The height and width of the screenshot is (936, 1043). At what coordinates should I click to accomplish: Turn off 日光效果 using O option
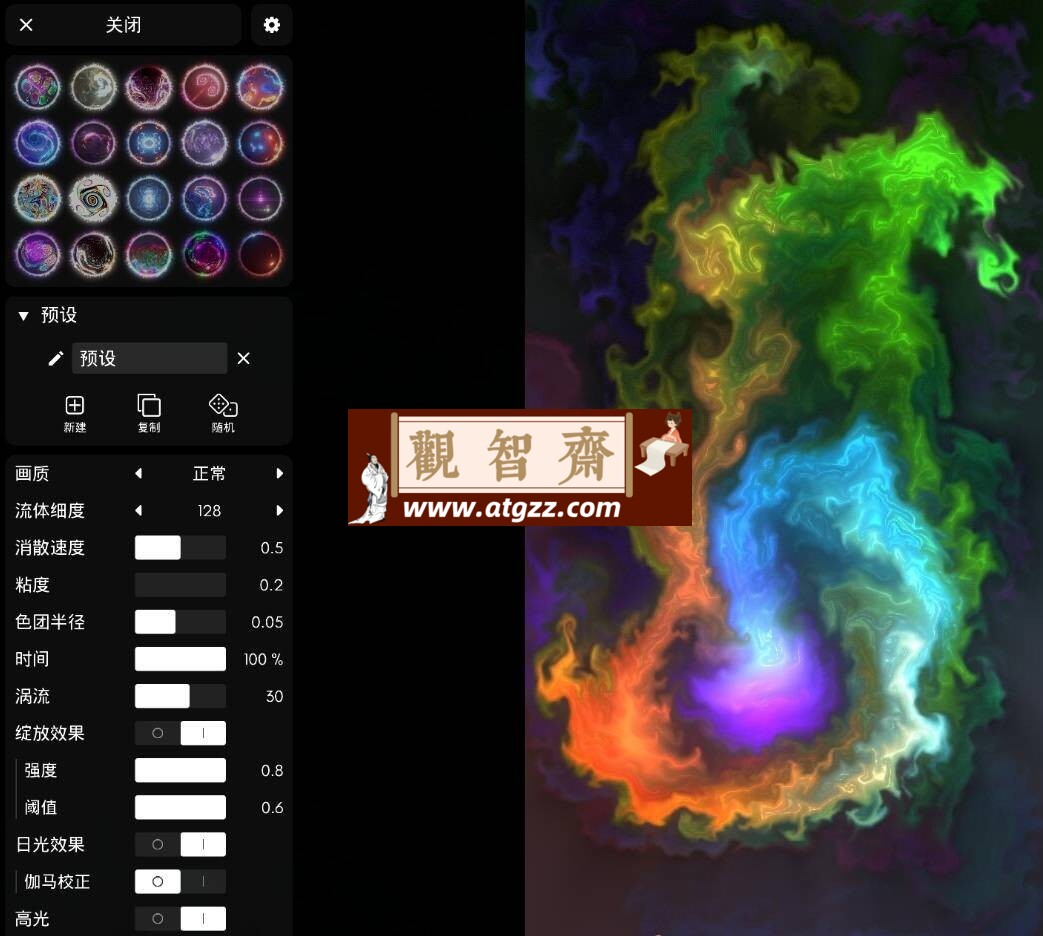158,845
